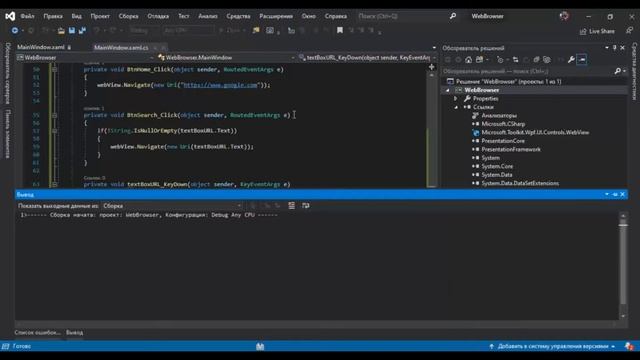640x360 pixels.
Task: Click the Вывод bottom tab
Action: [x=74, y=332]
